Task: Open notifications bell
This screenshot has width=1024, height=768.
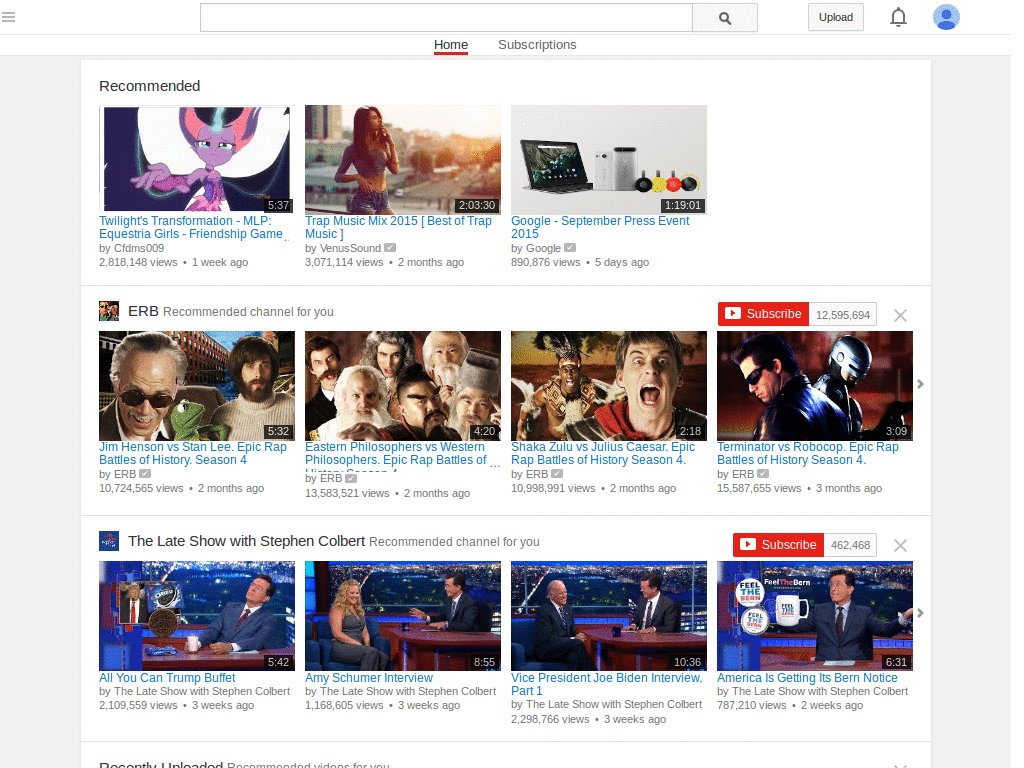Action: tap(898, 18)
